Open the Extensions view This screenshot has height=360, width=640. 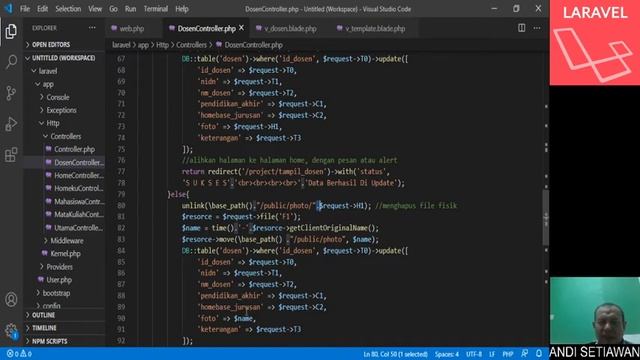point(11,155)
